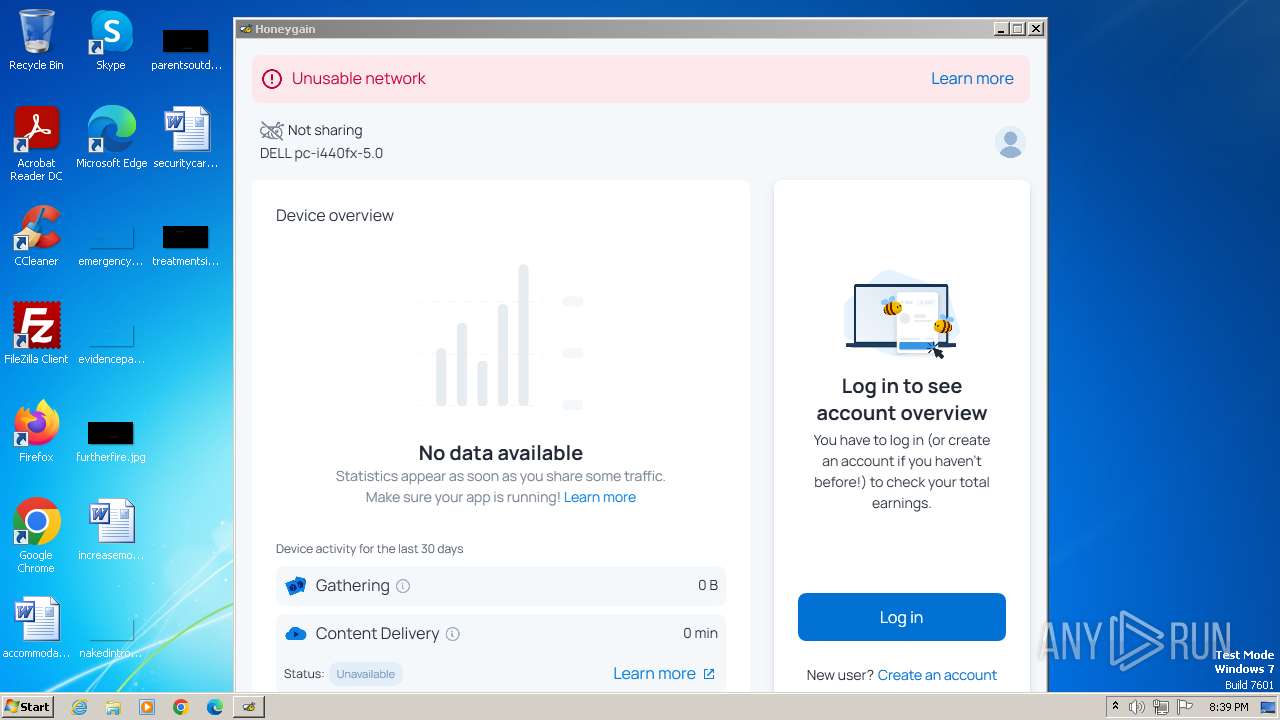This screenshot has width=1280, height=720.
Task: Click the Log in button
Action: (901, 617)
